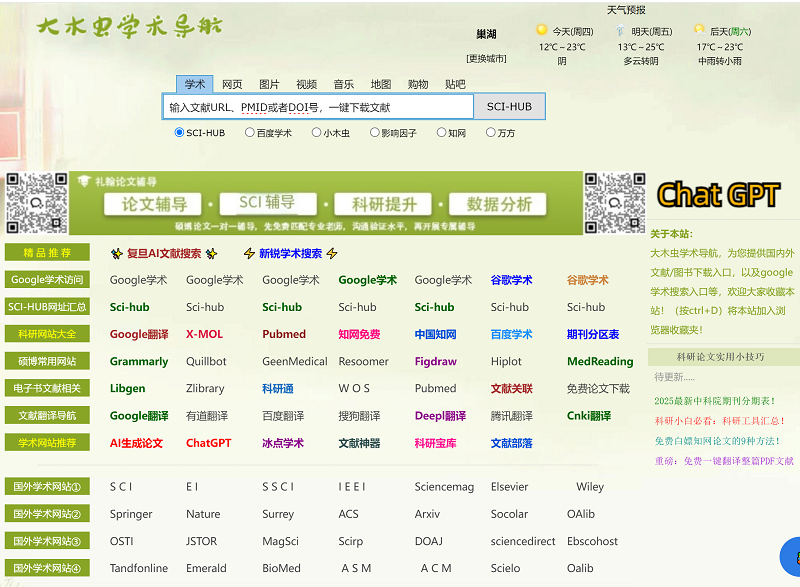Open the 科研小白必看 tools article link
Screen dimensions: 800x587
(x=719, y=421)
